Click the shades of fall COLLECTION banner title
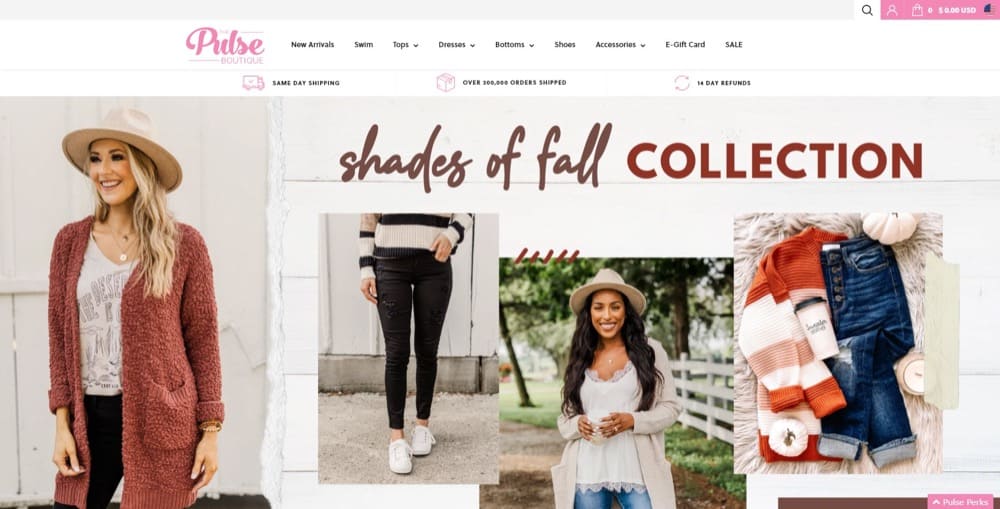This screenshot has width=1000, height=509. (631, 156)
